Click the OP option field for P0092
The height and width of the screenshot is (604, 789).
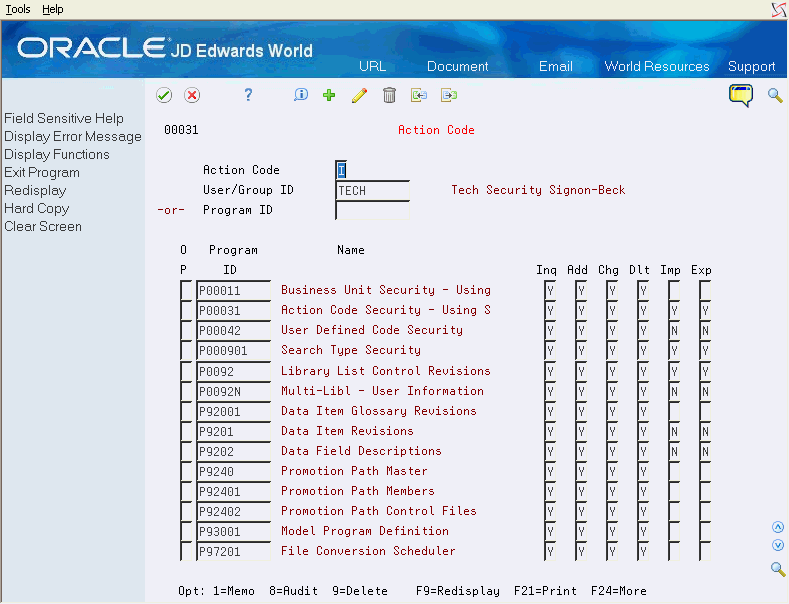186,371
